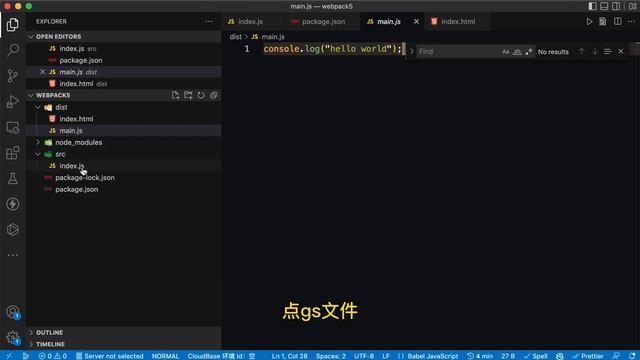Select main.js under dist folder

[124, 131]
